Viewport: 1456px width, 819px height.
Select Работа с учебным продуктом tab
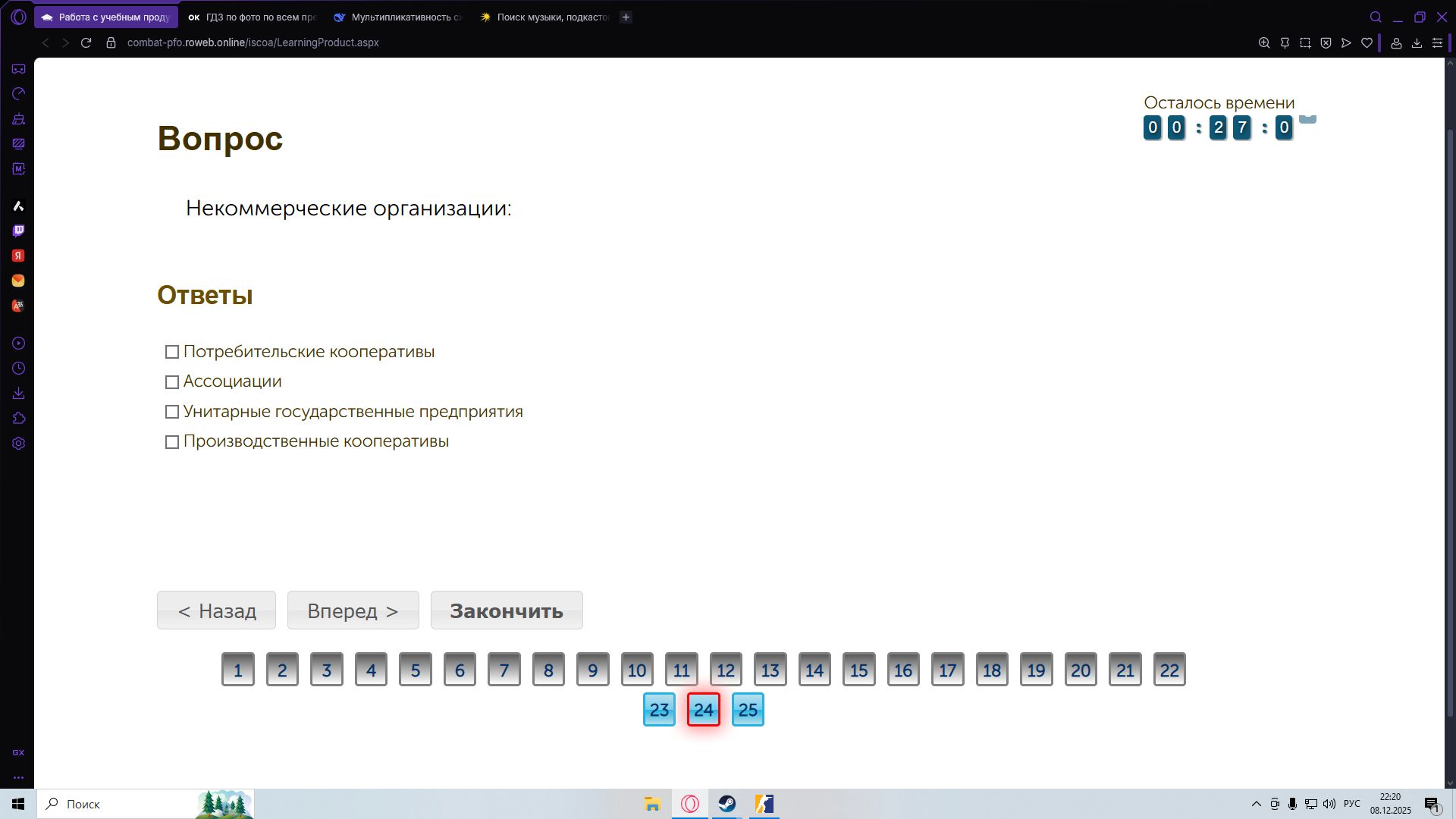[x=106, y=17]
